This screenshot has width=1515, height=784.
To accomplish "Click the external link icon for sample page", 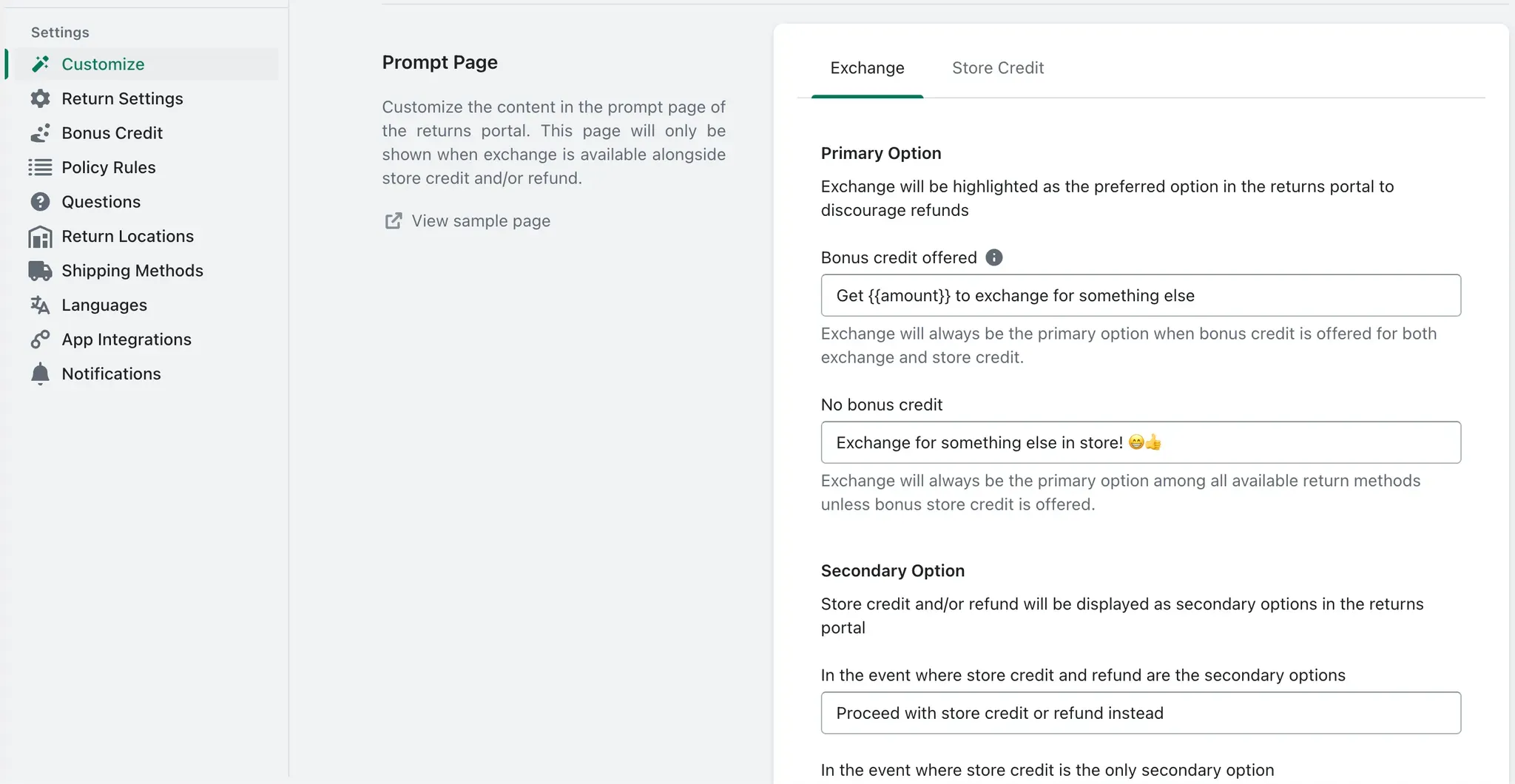I will pos(394,220).
